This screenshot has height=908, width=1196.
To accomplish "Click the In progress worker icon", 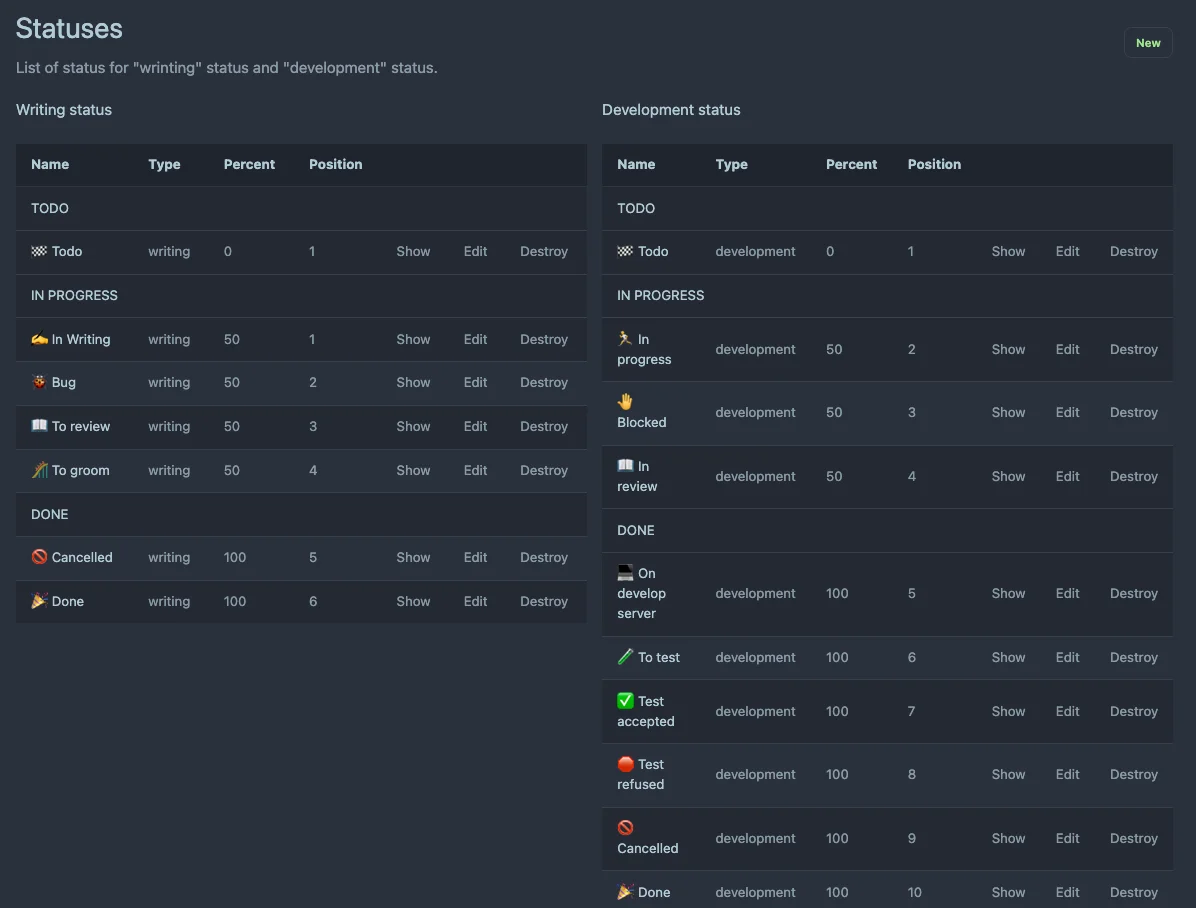I will [625, 339].
